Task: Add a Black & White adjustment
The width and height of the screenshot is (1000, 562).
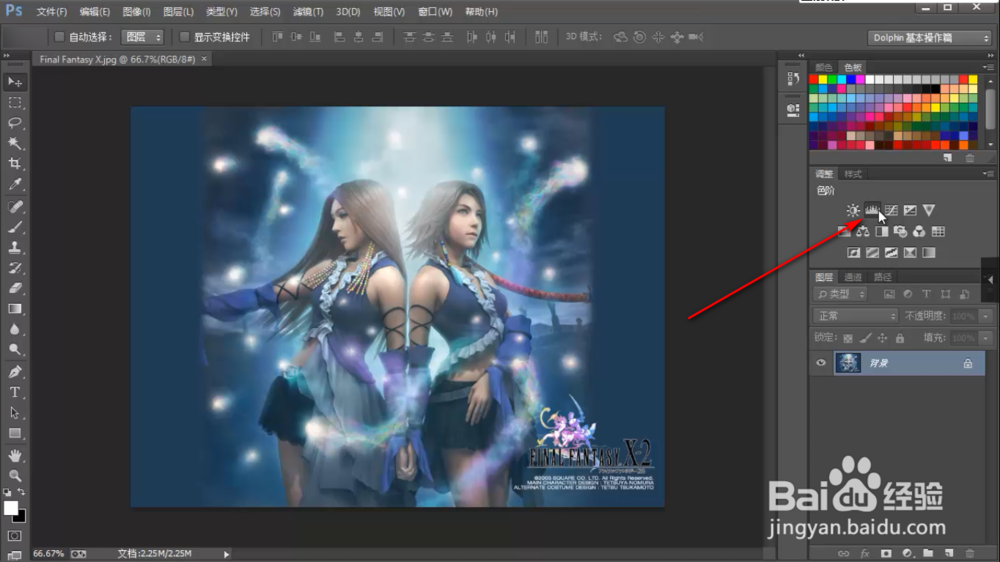Action: coord(881,232)
